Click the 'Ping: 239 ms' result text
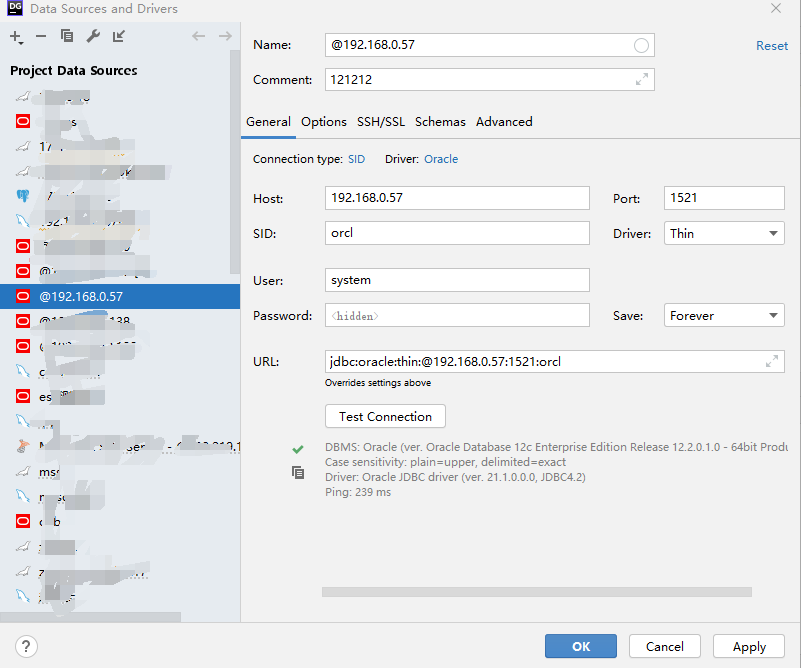The image size is (801, 668). 358,492
